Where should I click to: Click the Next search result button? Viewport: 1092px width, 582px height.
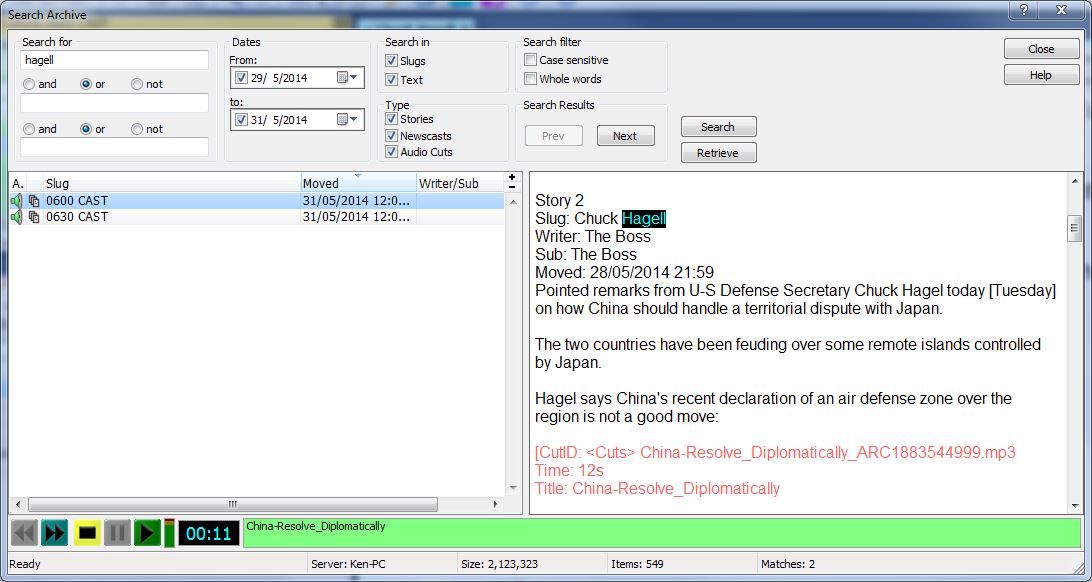coord(625,136)
